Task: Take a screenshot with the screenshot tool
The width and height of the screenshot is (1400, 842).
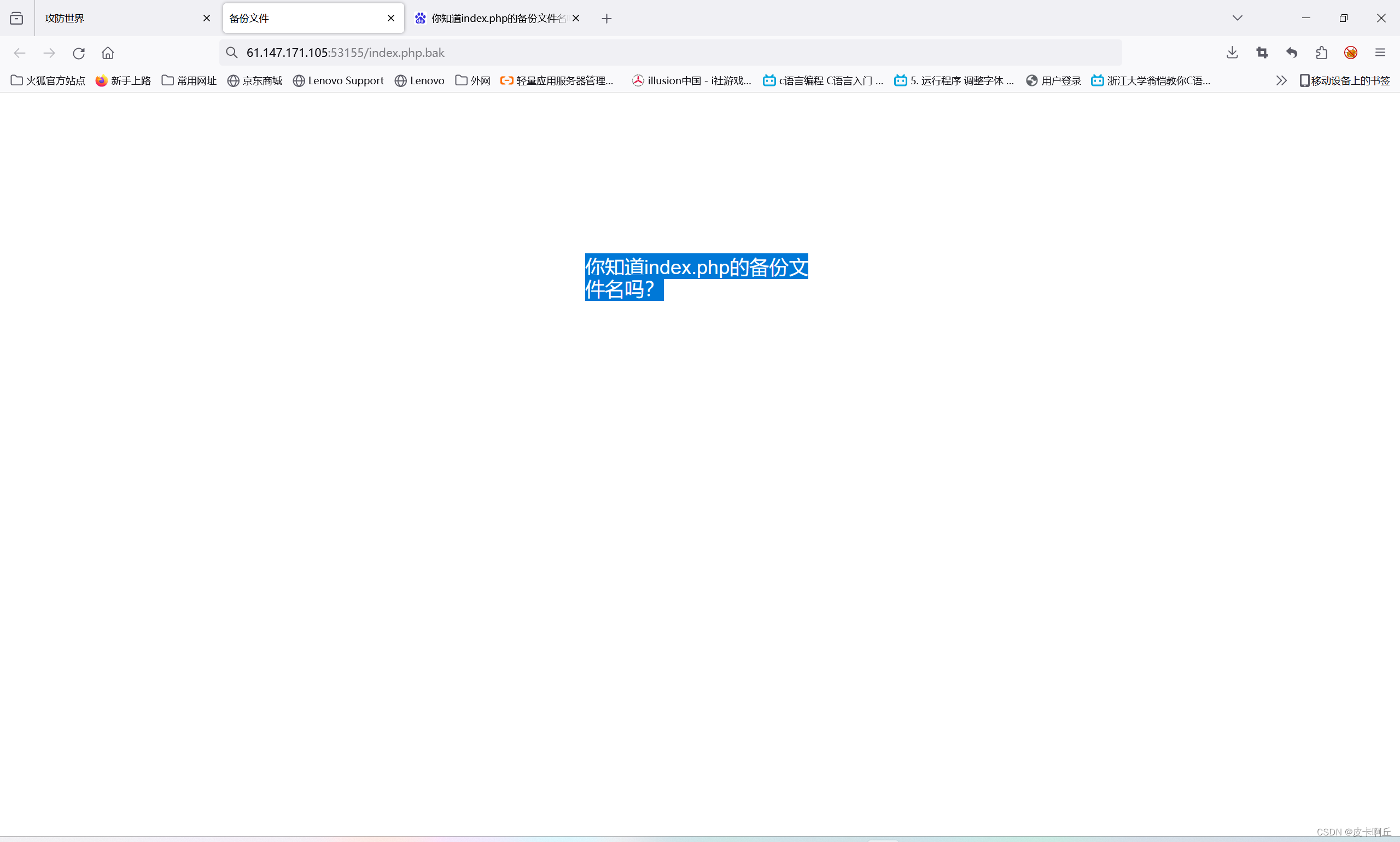Action: (x=1263, y=53)
